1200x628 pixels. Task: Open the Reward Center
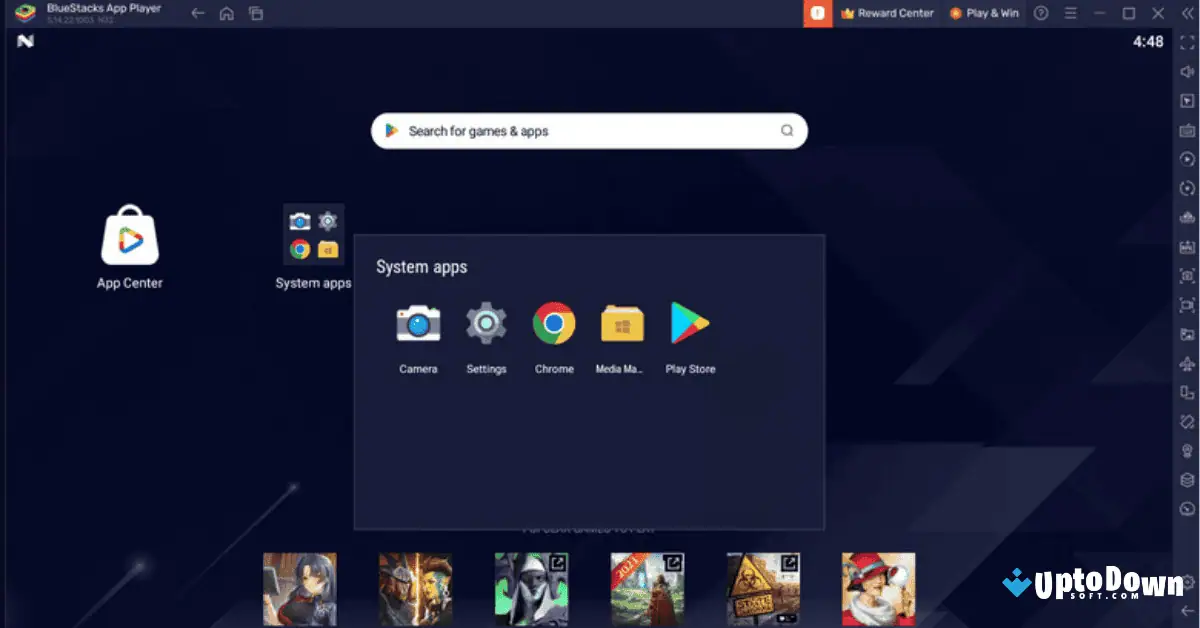click(888, 13)
